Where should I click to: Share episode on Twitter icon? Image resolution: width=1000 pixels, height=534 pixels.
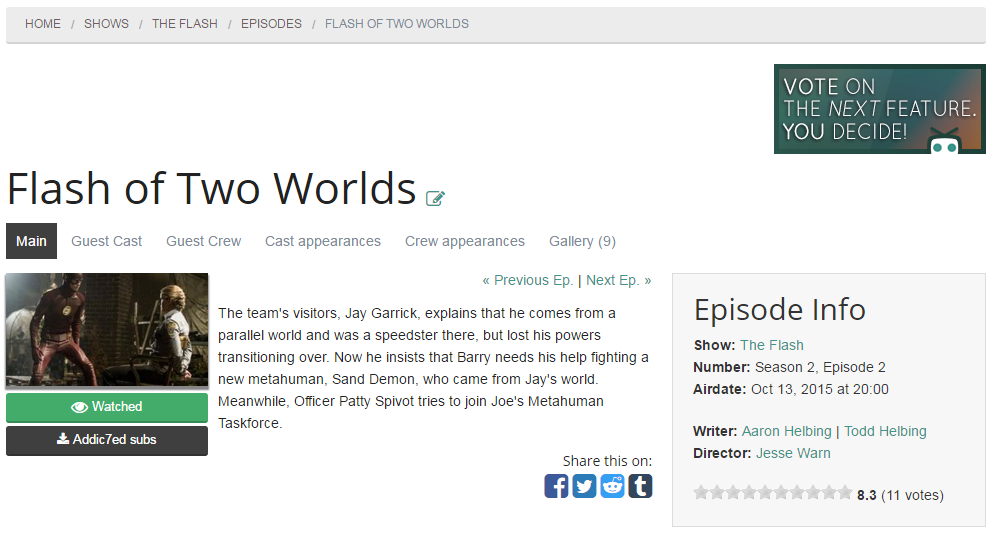tap(584, 486)
